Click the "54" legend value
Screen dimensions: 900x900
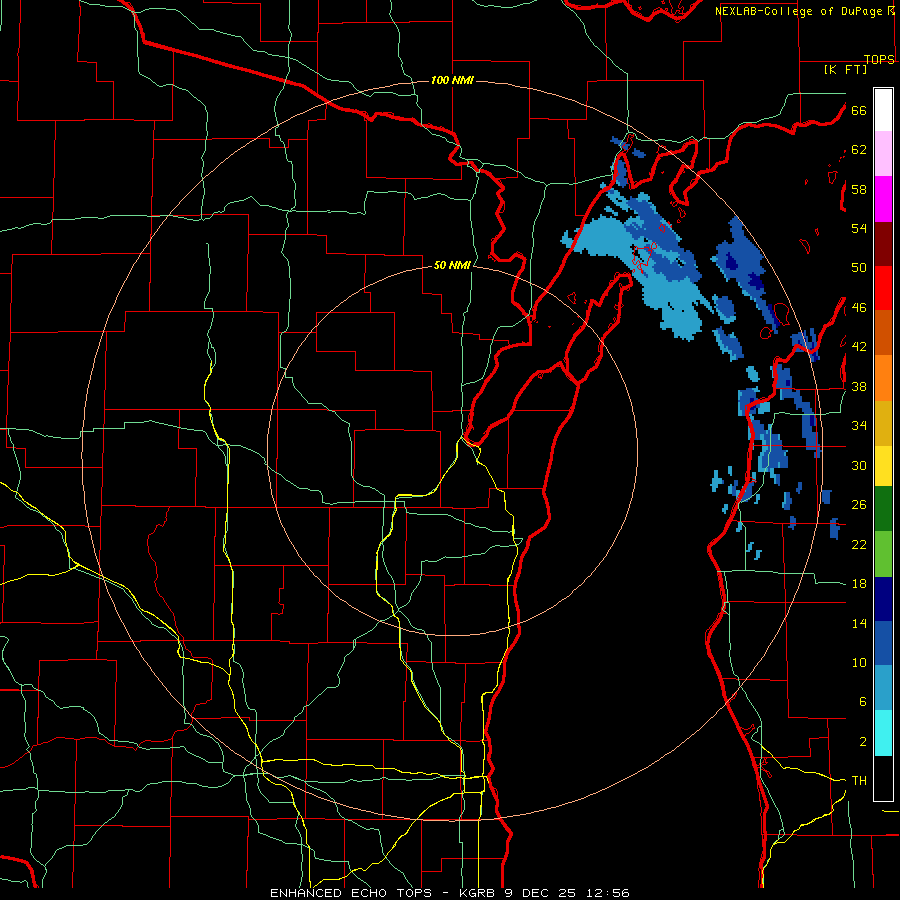[x=859, y=228]
